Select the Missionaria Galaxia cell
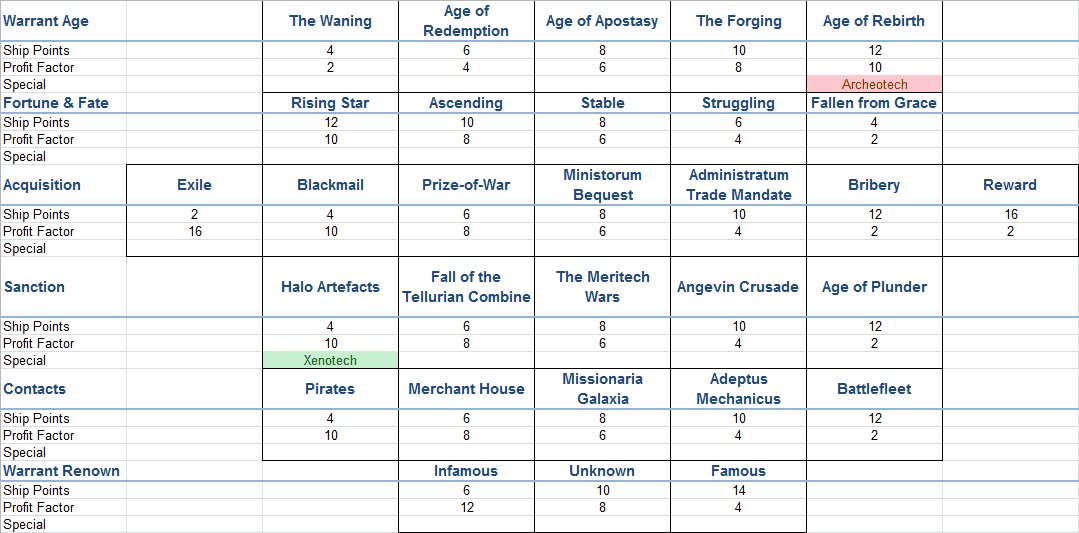 click(x=602, y=389)
